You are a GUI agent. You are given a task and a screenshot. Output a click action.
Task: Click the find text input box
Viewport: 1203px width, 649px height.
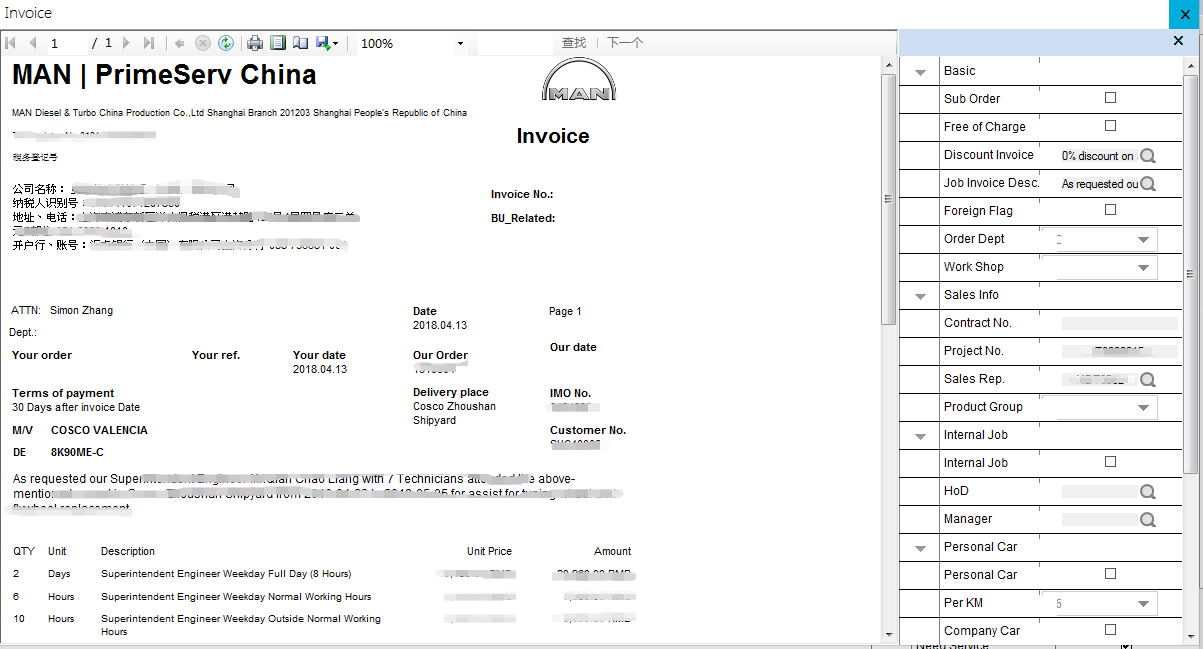[515, 43]
